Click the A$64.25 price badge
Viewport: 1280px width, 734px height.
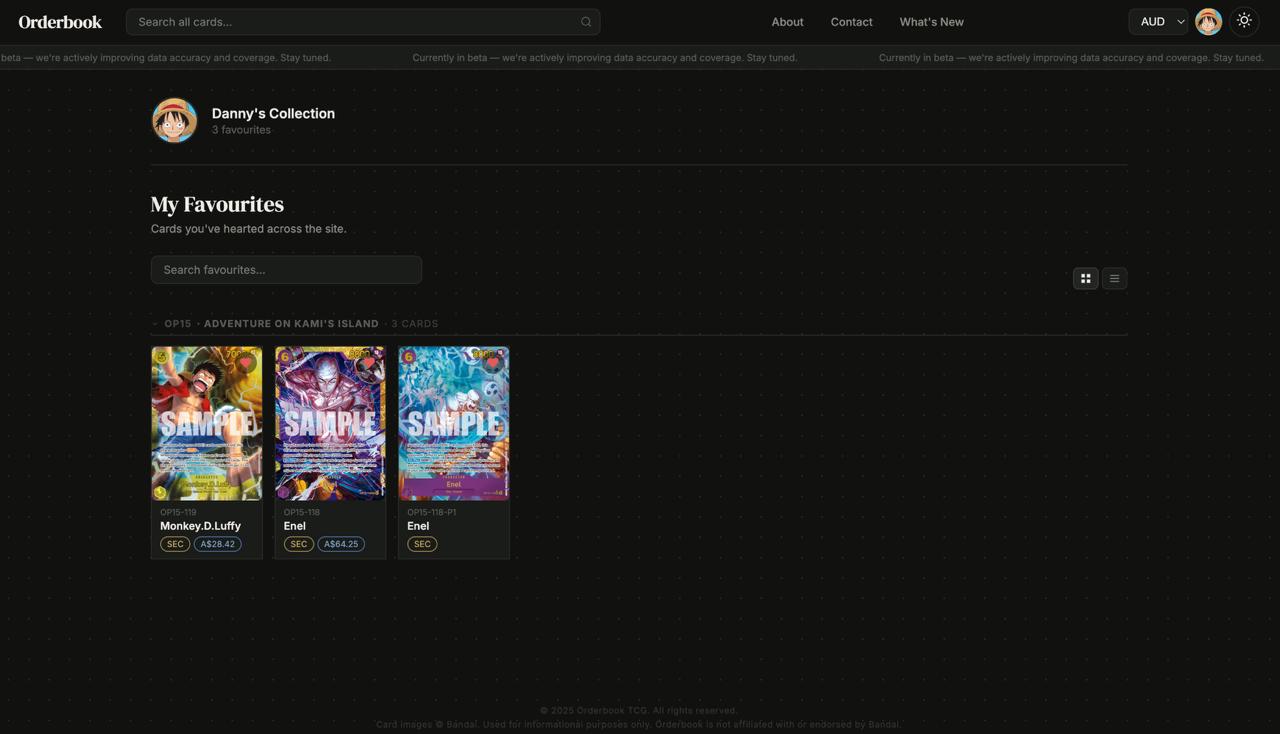[x=341, y=544]
